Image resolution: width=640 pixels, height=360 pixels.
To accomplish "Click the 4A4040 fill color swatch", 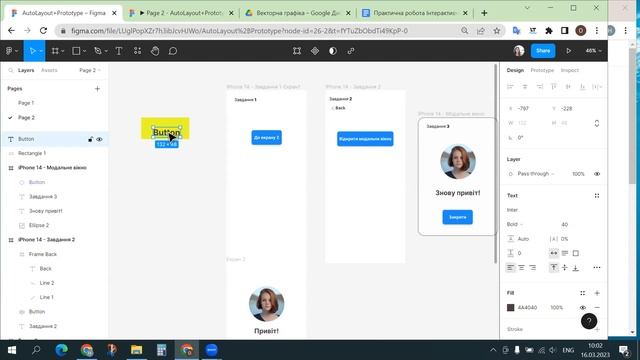I will (511, 307).
